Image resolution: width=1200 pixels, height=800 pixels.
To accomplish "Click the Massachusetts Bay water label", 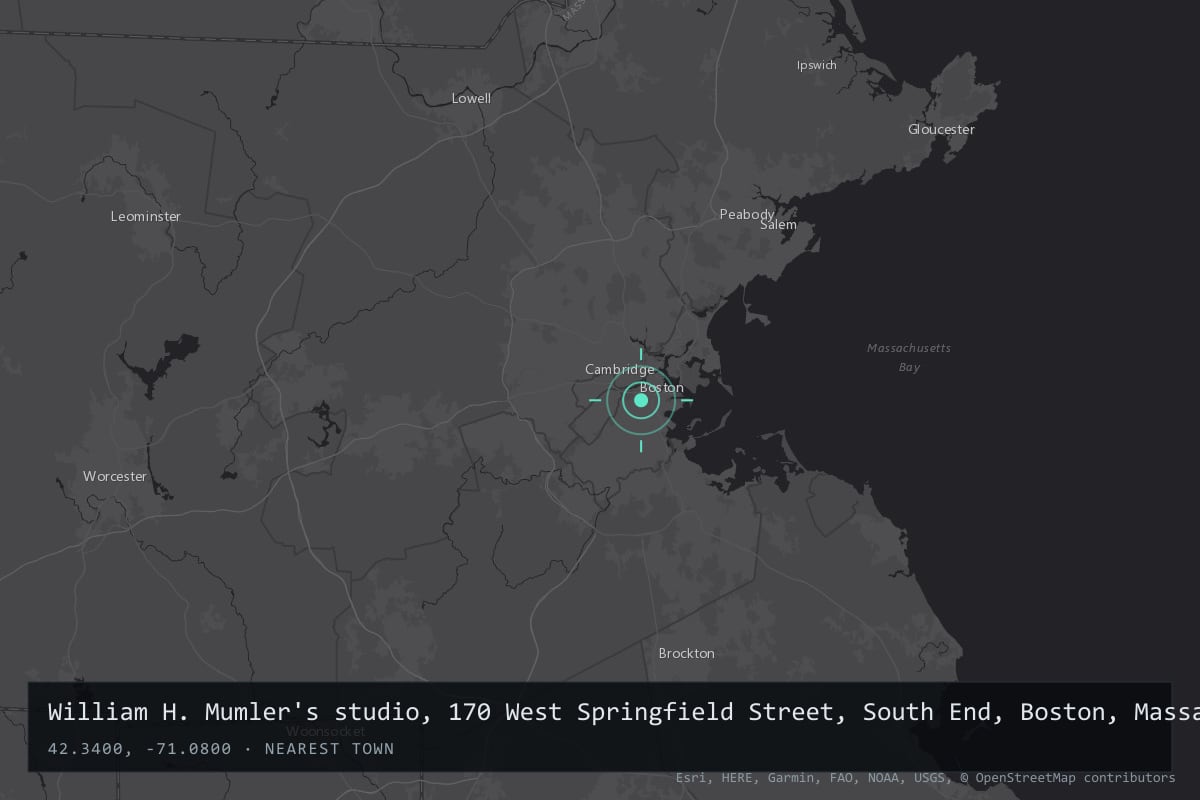I will [908, 357].
